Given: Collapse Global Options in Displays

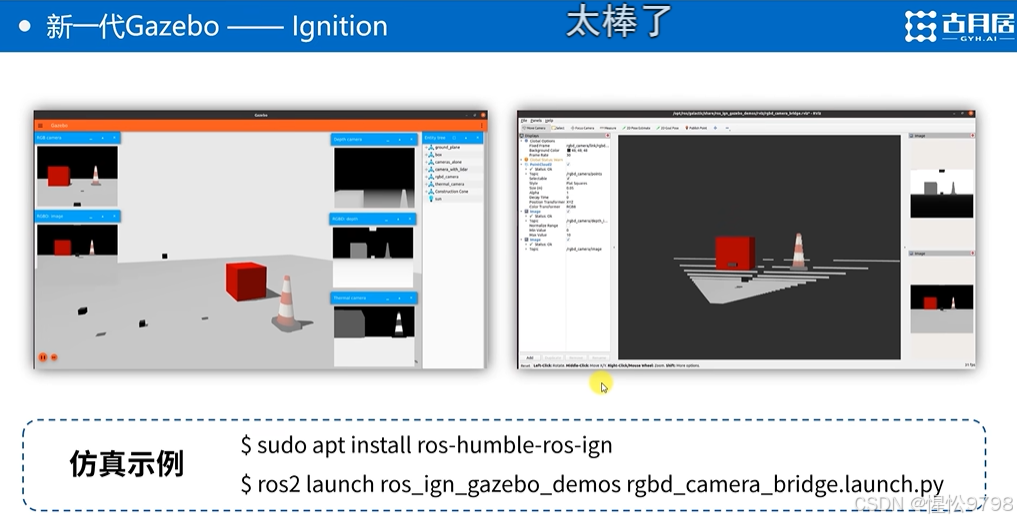Looking at the screenshot, I should tap(521, 141).
